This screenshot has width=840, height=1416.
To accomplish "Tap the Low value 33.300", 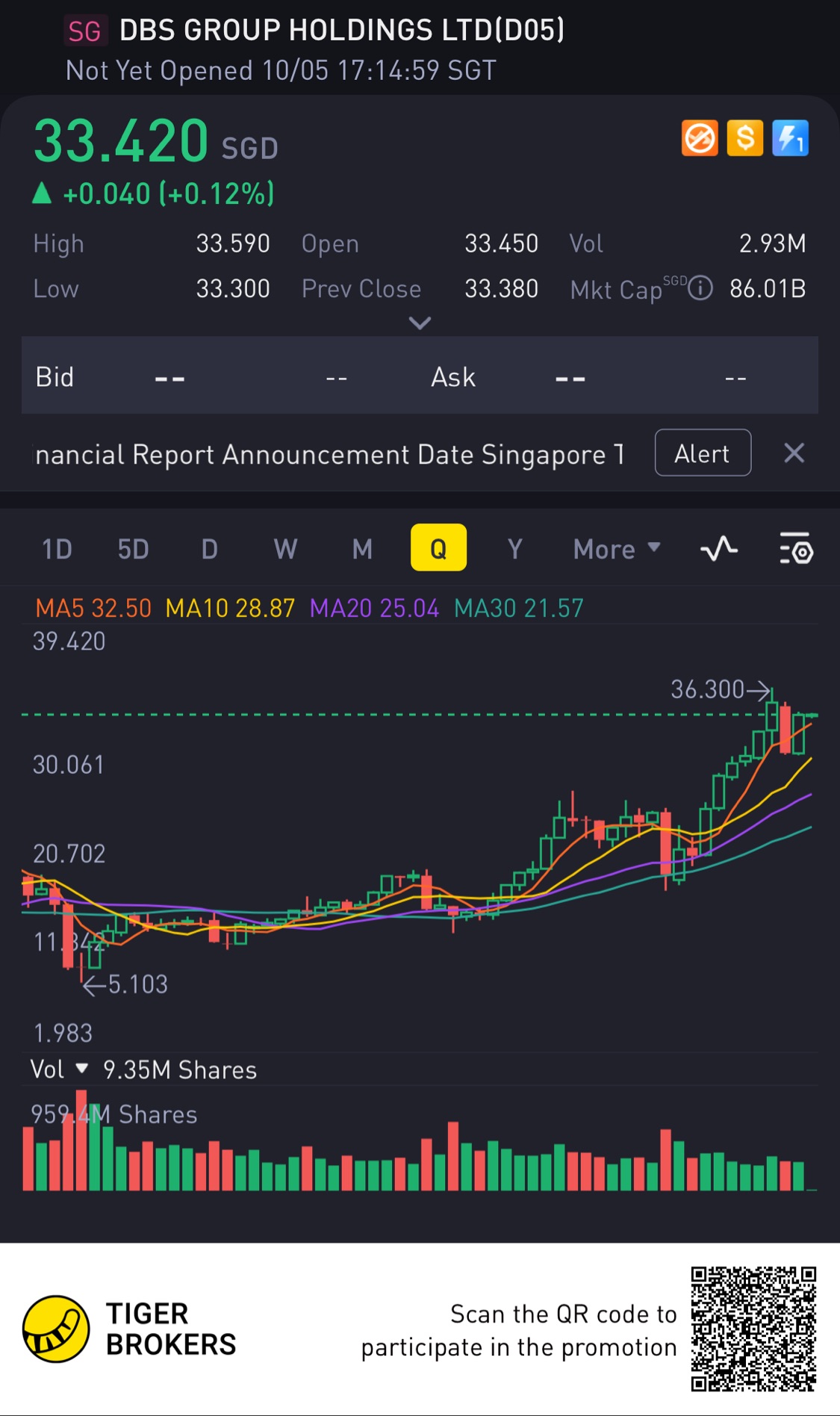I will pyautogui.click(x=233, y=288).
